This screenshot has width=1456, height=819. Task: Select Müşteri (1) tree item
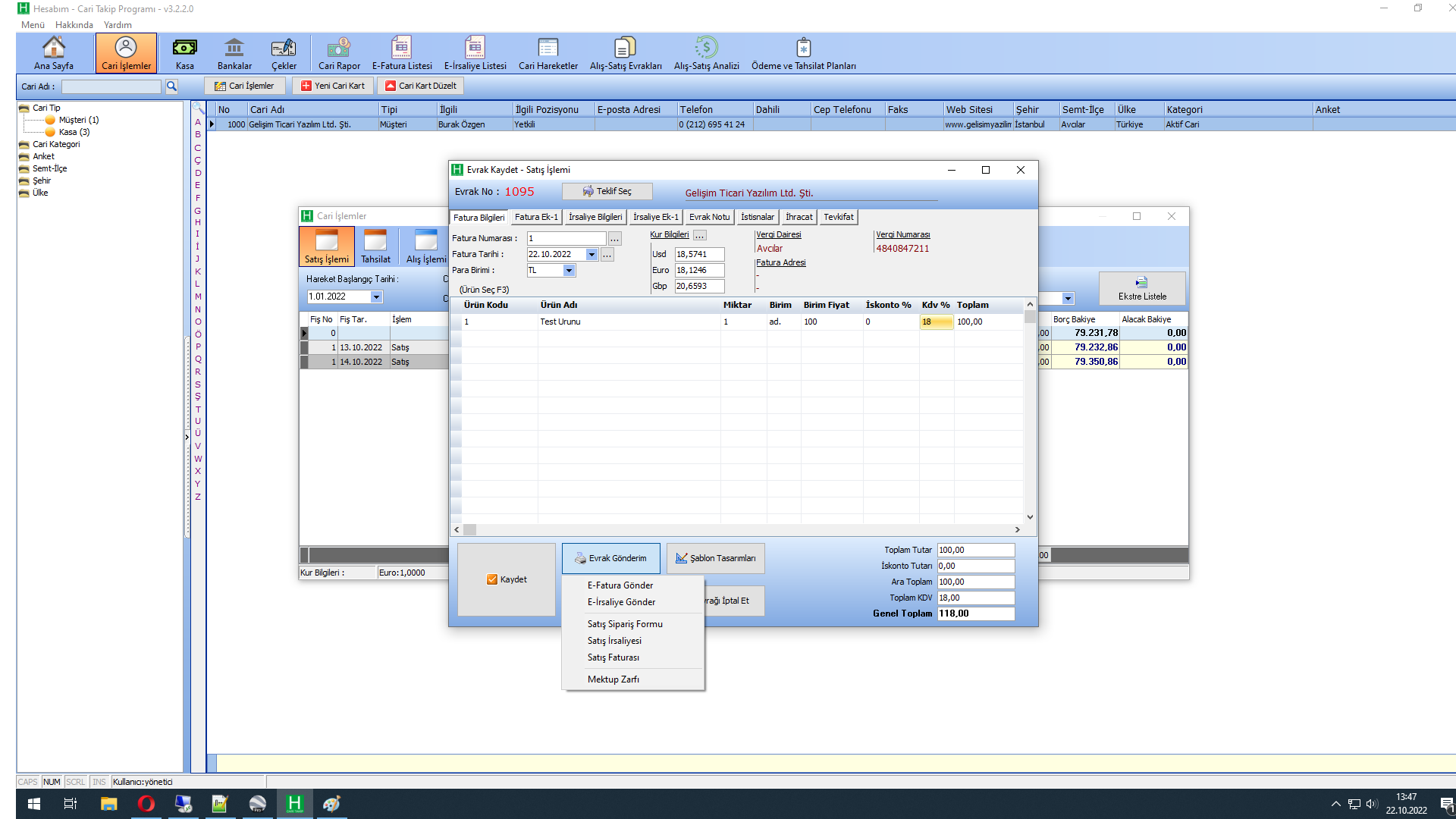(78, 120)
